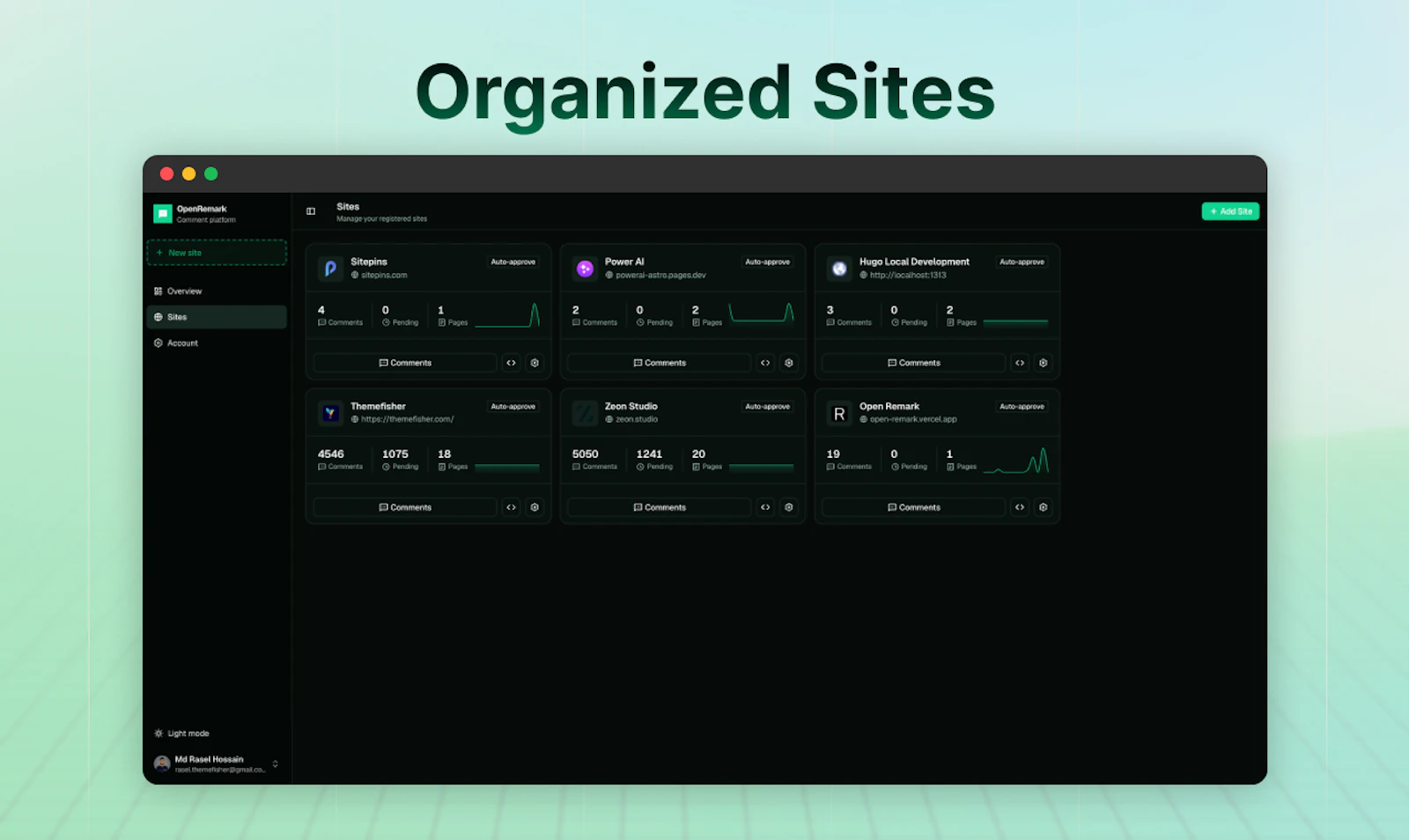Click the 1241 pending count

tap(649, 454)
